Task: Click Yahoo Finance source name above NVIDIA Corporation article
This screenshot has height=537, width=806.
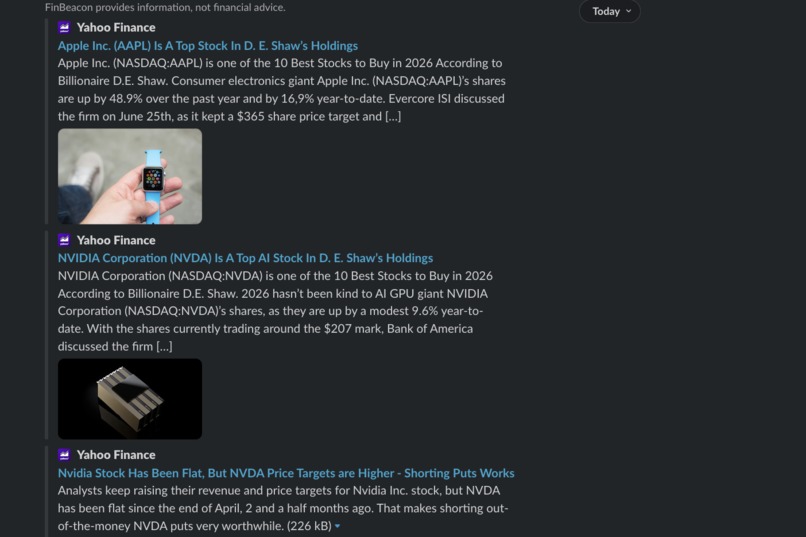Action: tap(116, 240)
